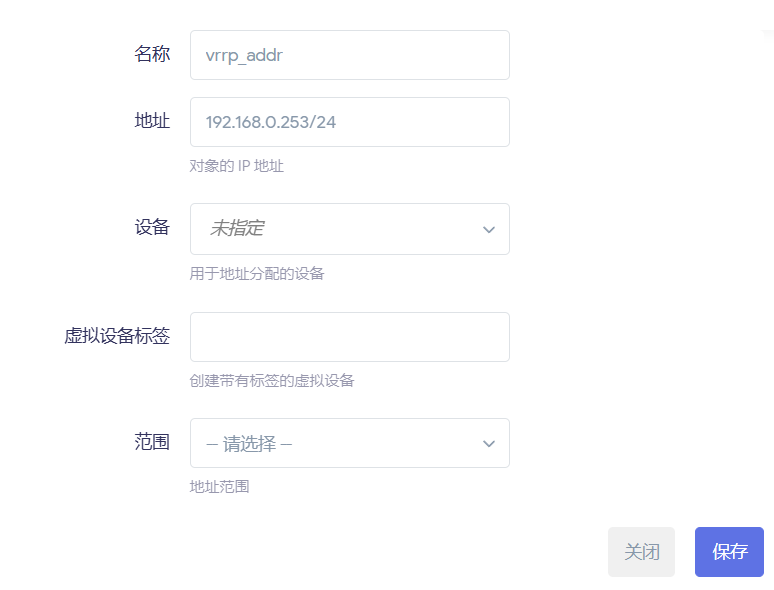Click the hint text 创建带有标签的虚拟设备

(x=272, y=381)
